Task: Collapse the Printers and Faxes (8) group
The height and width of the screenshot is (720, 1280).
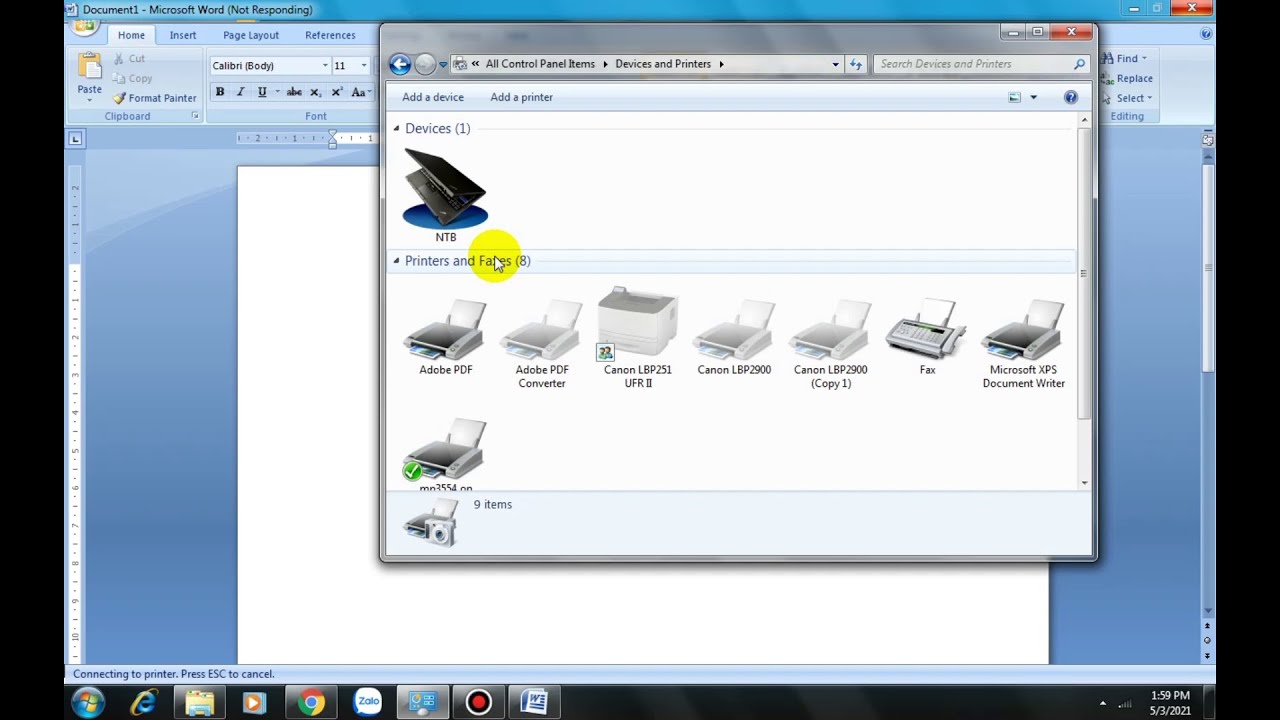Action: (x=396, y=261)
